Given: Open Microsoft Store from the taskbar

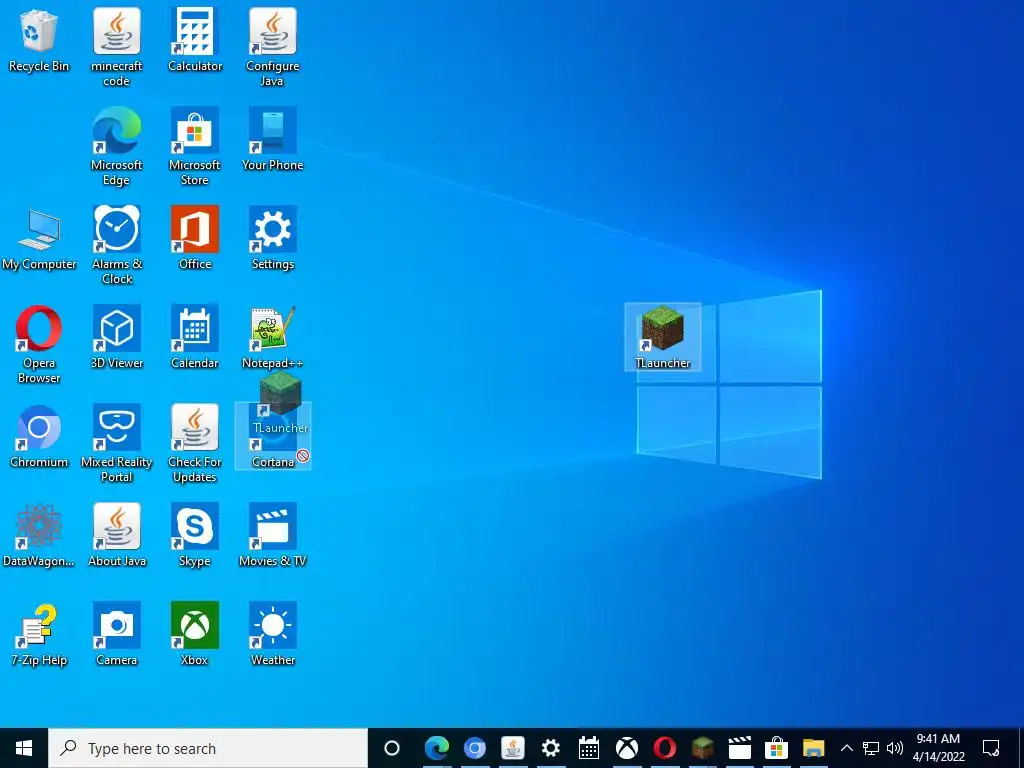Looking at the screenshot, I should click(776, 748).
